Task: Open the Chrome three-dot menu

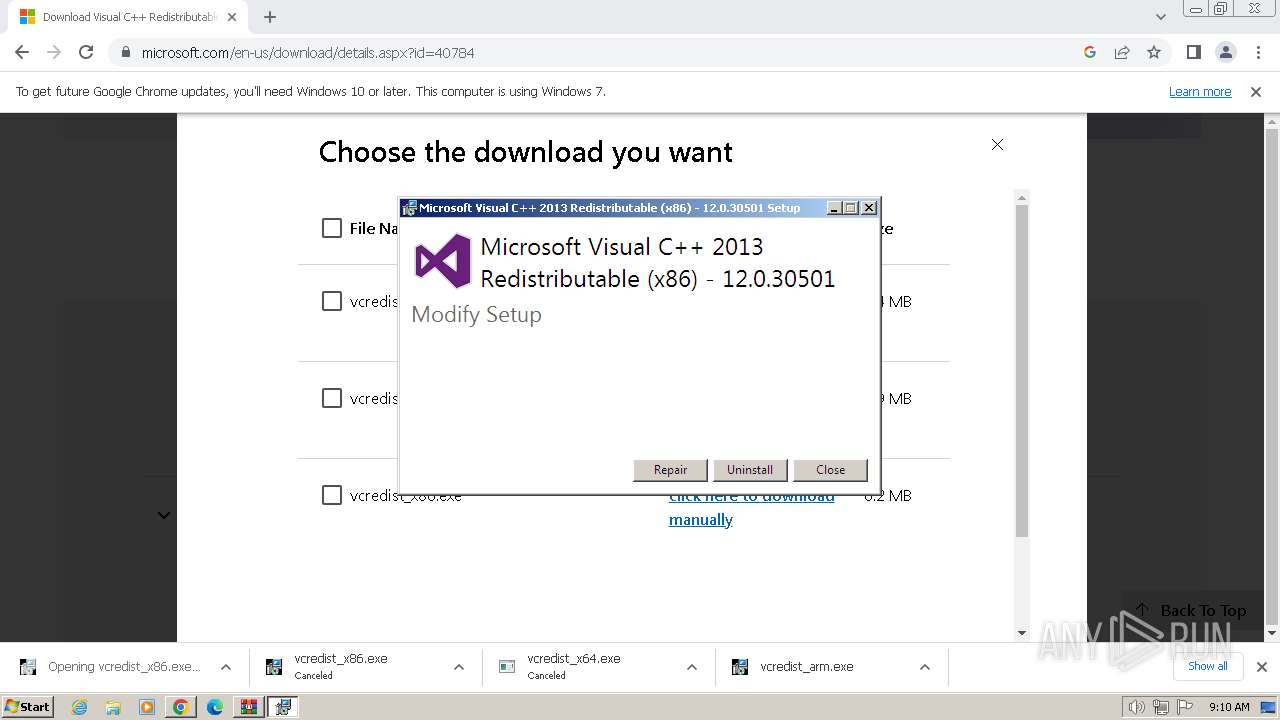Action: [x=1257, y=52]
